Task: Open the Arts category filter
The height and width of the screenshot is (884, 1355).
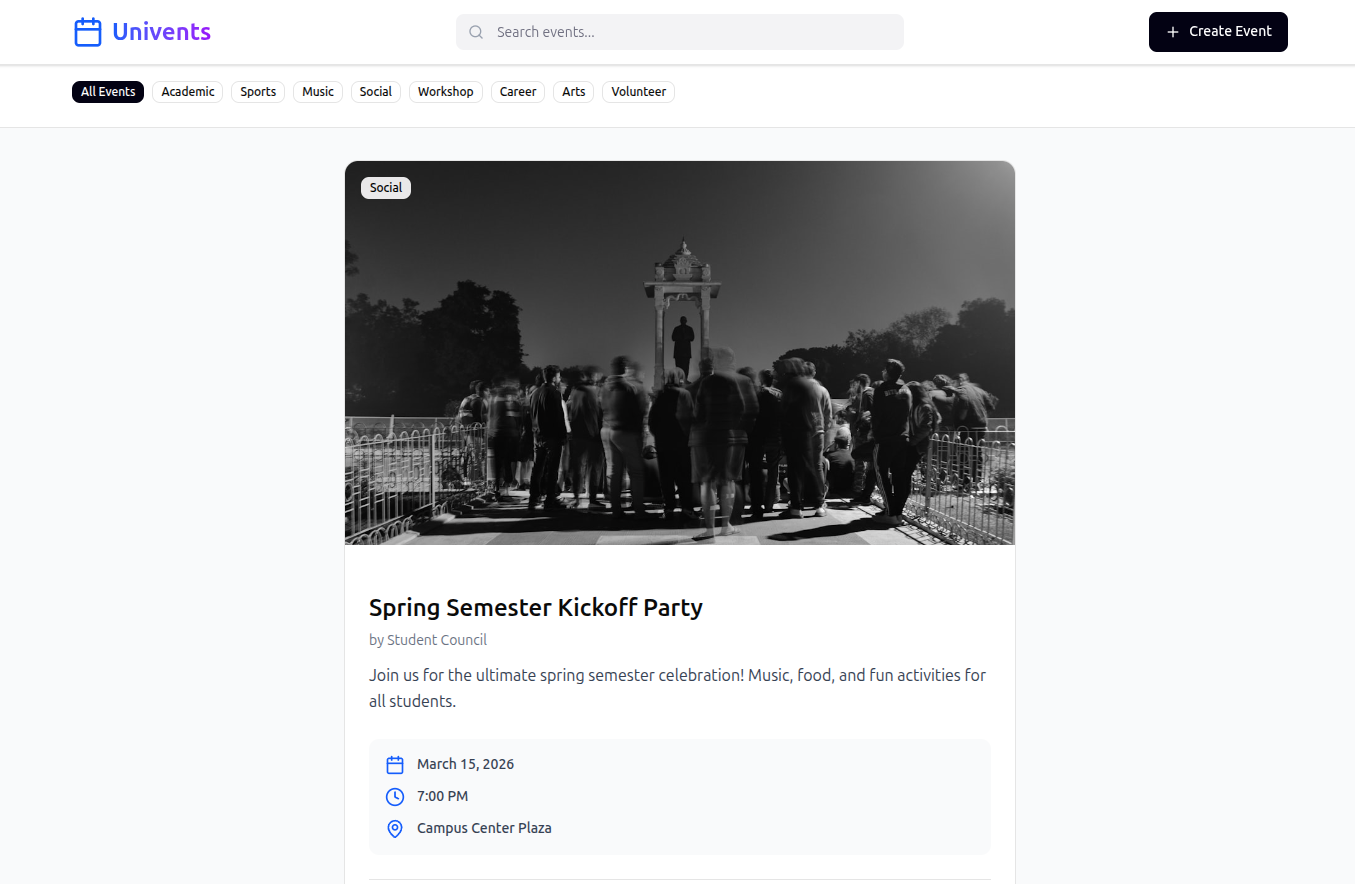Action: pyautogui.click(x=573, y=92)
